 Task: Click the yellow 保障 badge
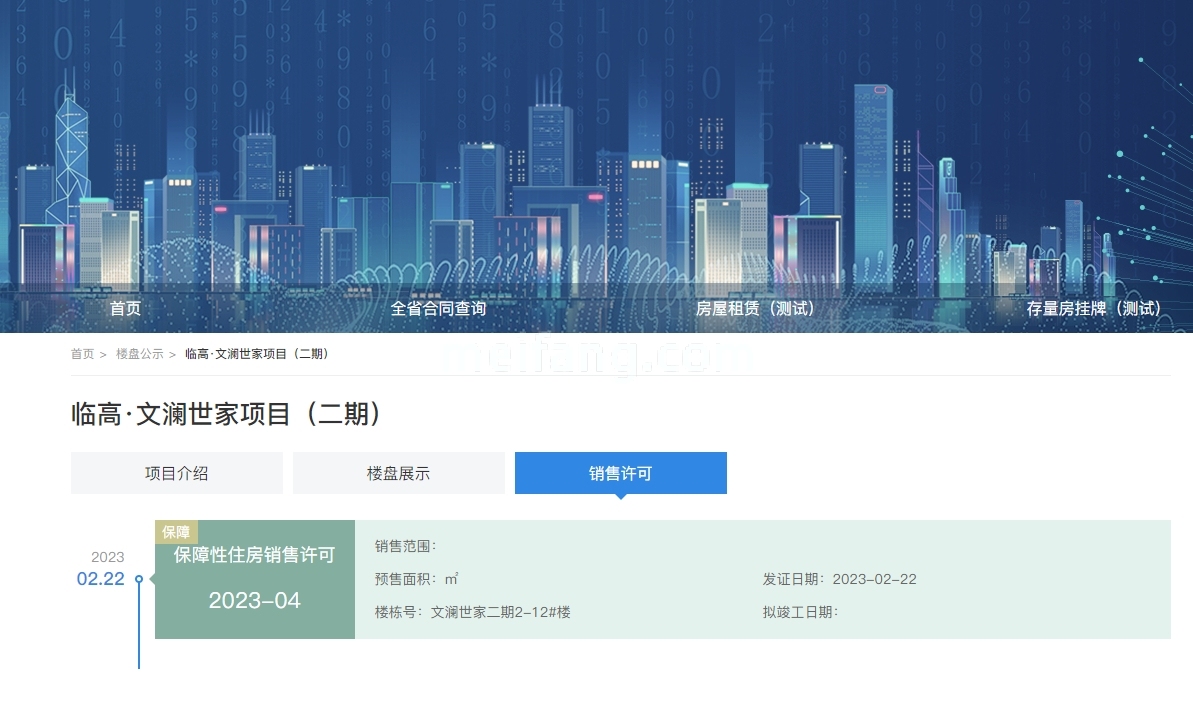click(x=176, y=532)
